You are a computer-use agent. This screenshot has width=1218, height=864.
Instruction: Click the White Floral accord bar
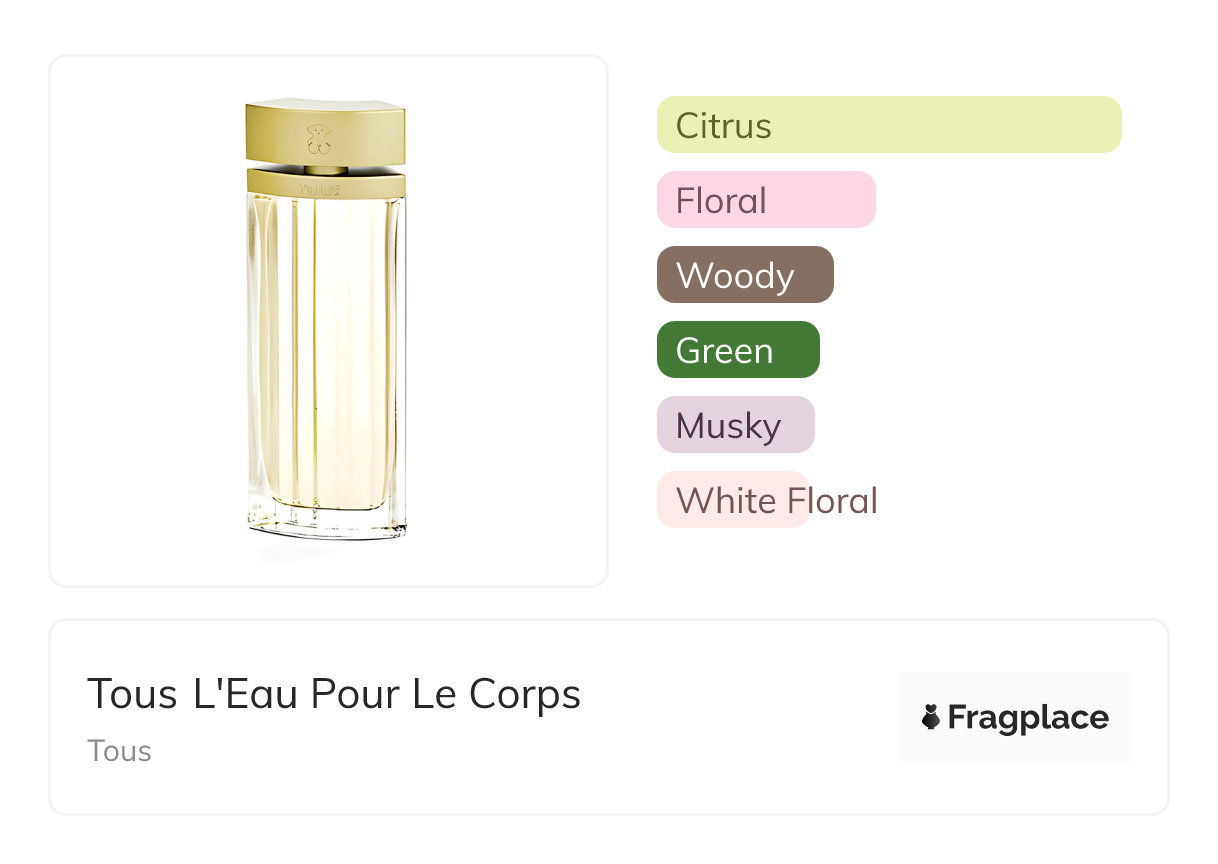(x=732, y=500)
